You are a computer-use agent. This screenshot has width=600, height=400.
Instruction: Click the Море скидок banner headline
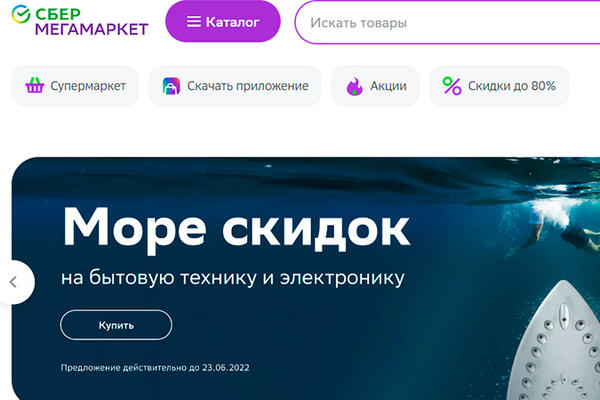236,228
